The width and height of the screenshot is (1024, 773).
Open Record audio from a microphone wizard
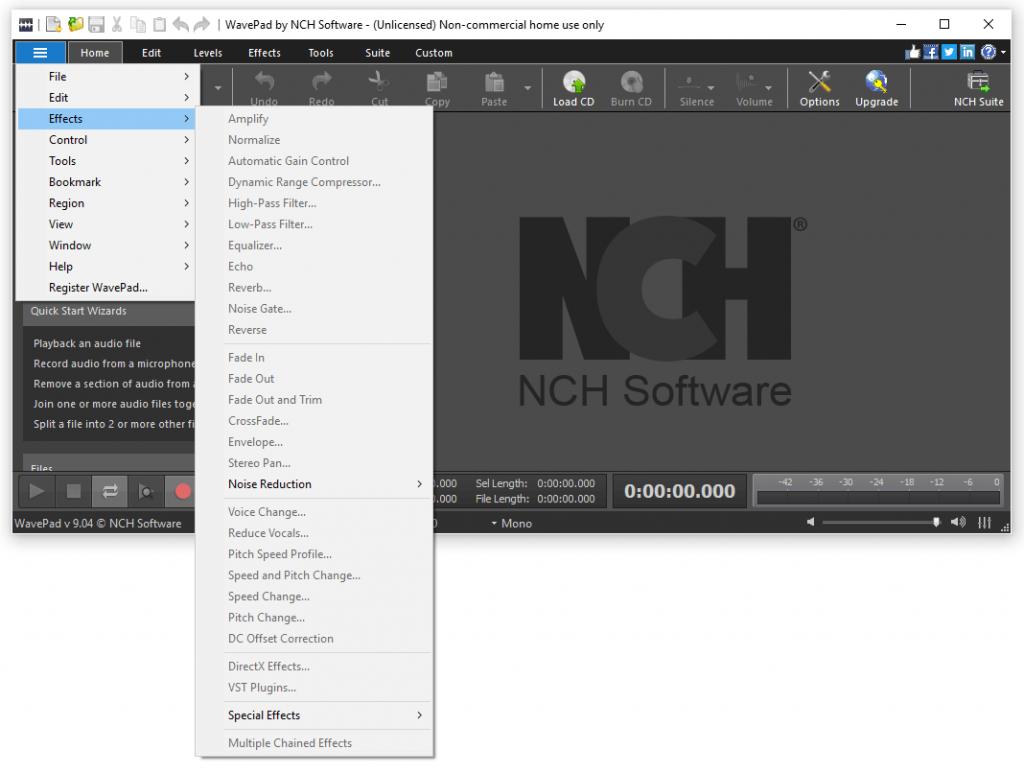point(114,364)
